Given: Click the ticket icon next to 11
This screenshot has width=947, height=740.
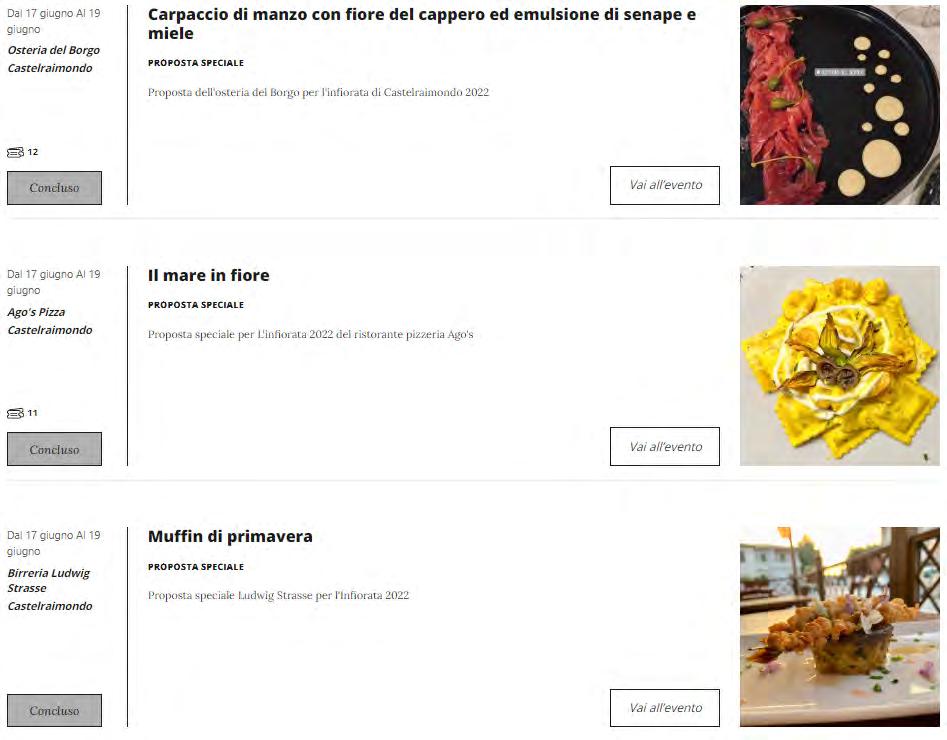Looking at the screenshot, I should tap(15, 413).
